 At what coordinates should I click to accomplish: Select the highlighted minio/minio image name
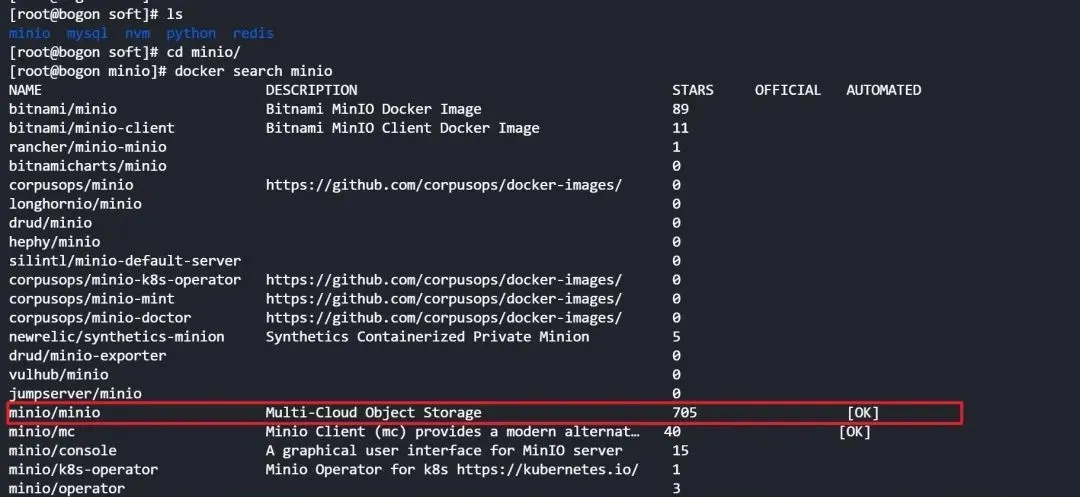tap(54, 412)
